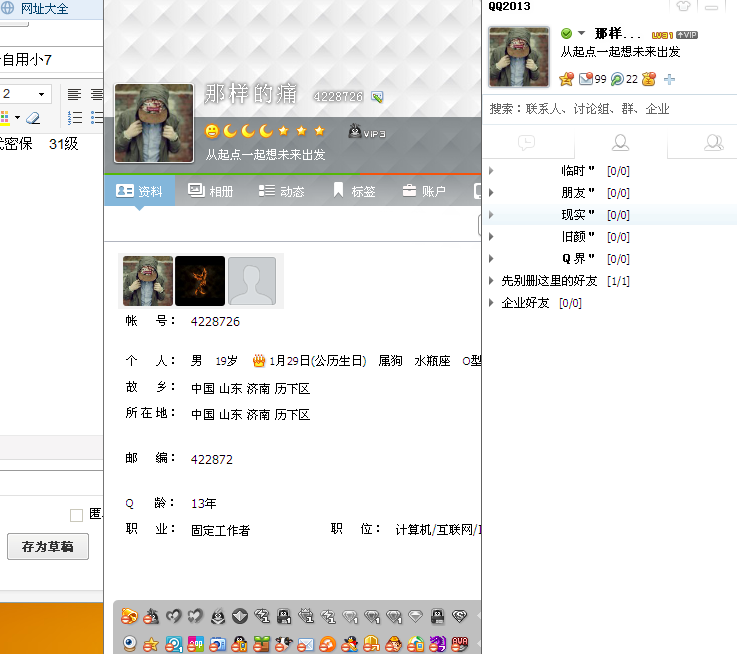The height and width of the screenshot is (654, 737).
Task: Open the skin changer shirt icon in QQ2013
Action: [x=683, y=6]
